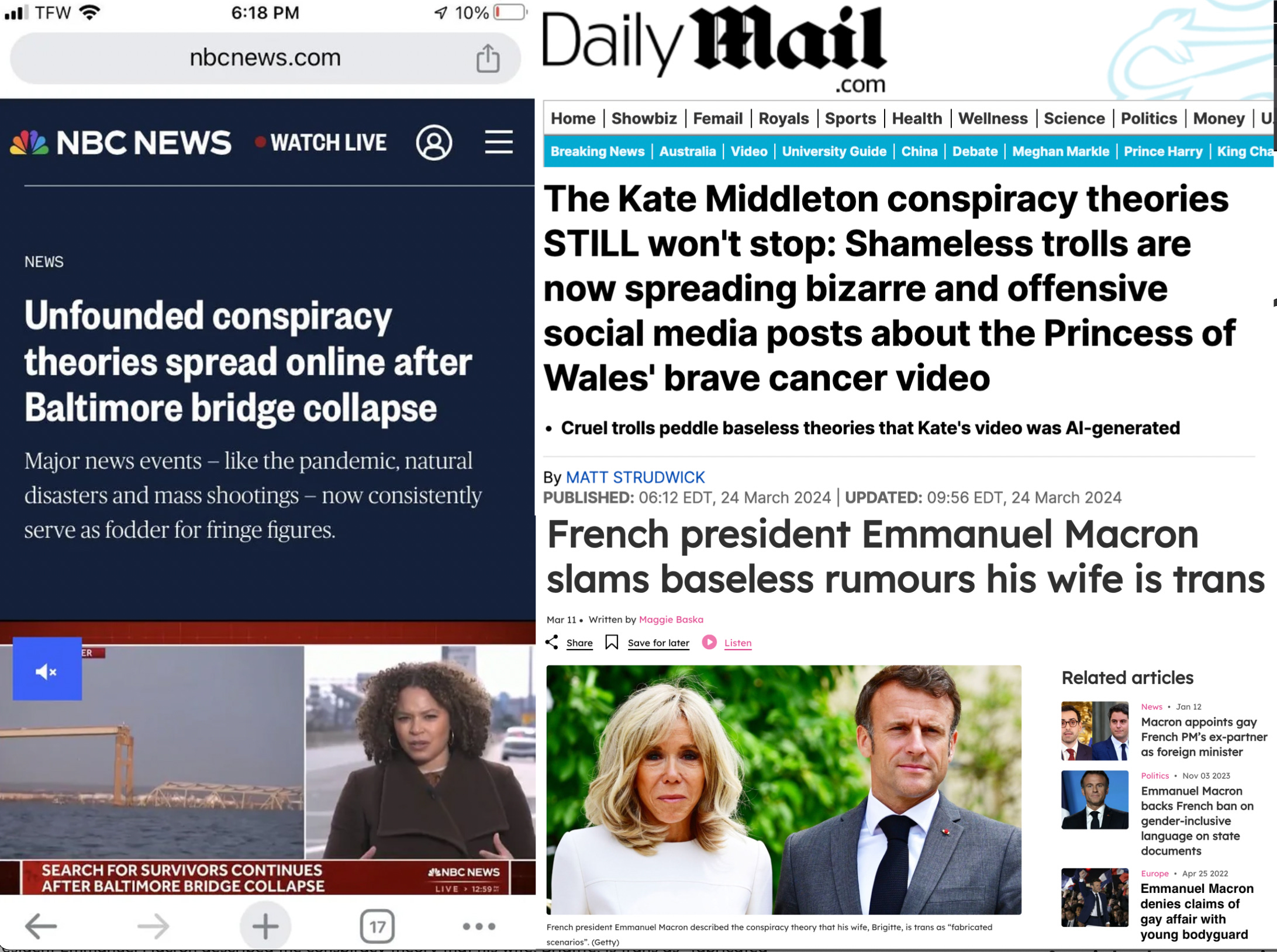Toggle the Save for later bookmark
The image size is (1277, 952).
pos(612,642)
